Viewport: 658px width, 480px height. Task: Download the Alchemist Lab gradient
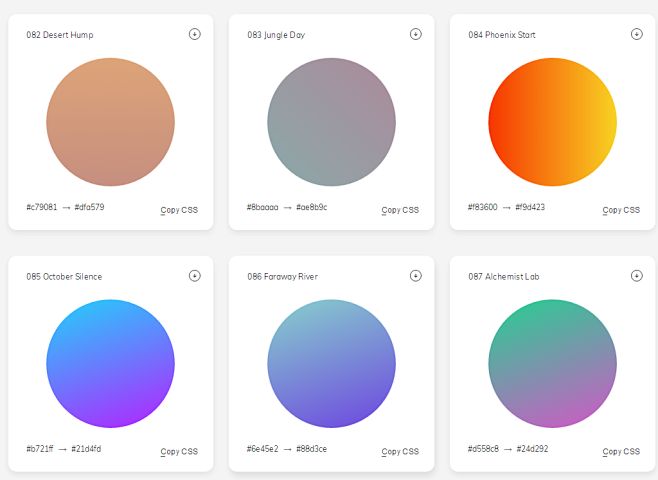click(x=636, y=276)
